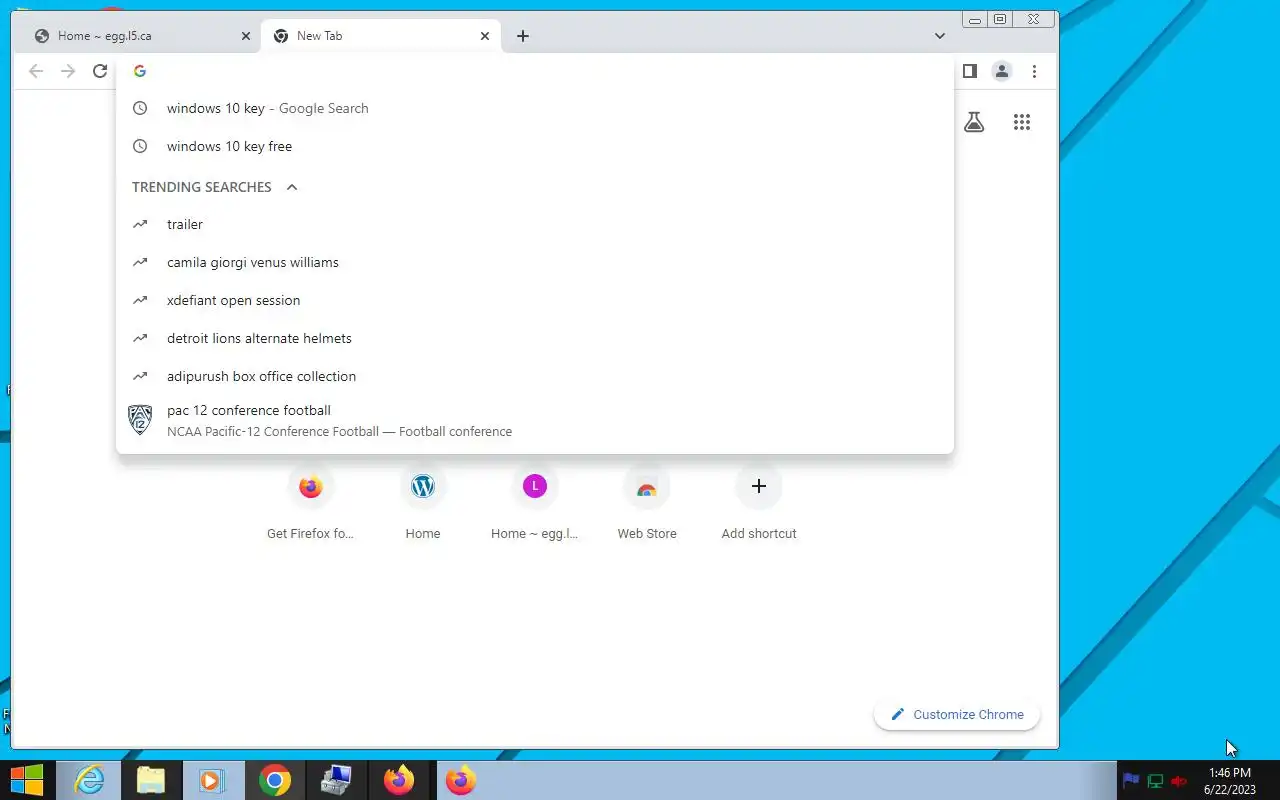Select 'windows 10 key free' suggestion
Image resolution: width=1280 pixels, height=800 pixels.
pyautogui.click(x=535, y=146)
